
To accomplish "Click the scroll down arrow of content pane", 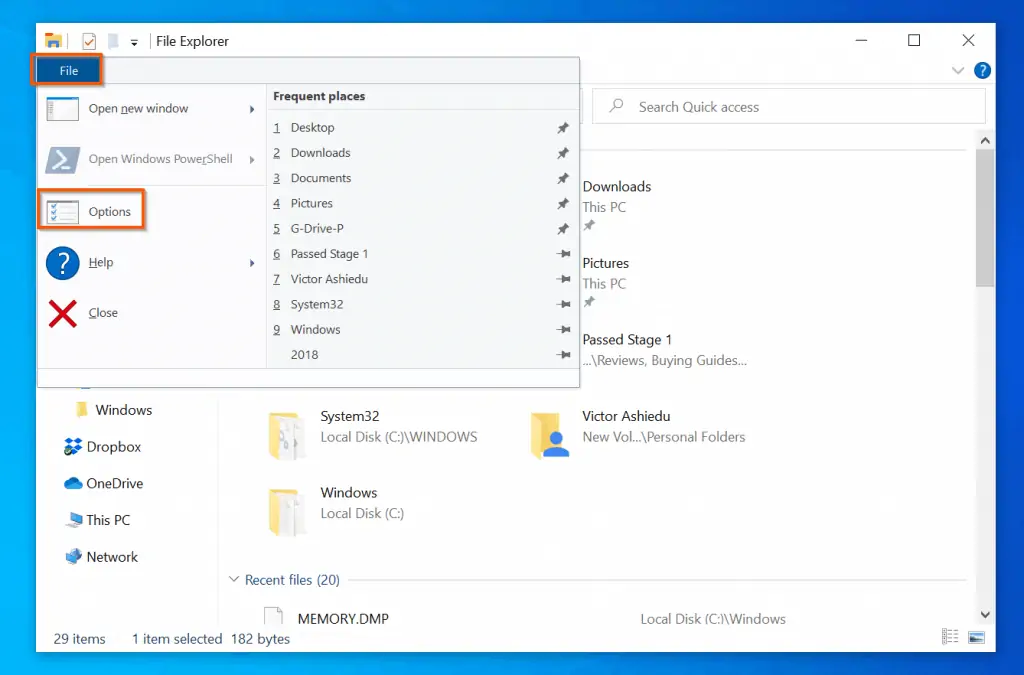I will [985, 614].
